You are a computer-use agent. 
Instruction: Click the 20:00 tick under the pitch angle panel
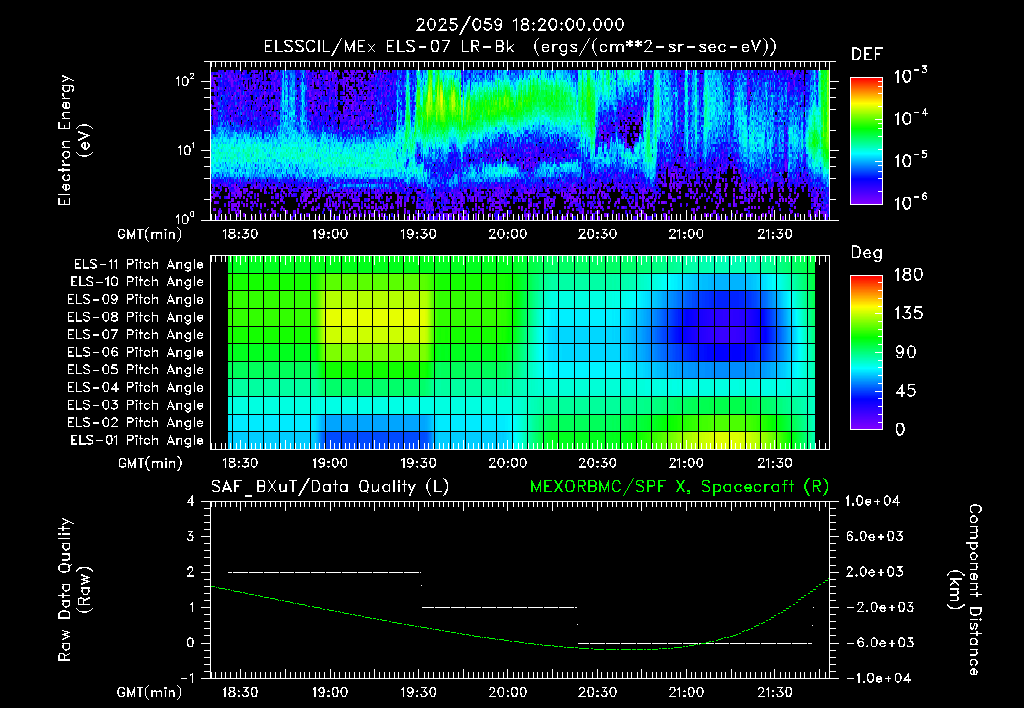click(x=507, y=463)
